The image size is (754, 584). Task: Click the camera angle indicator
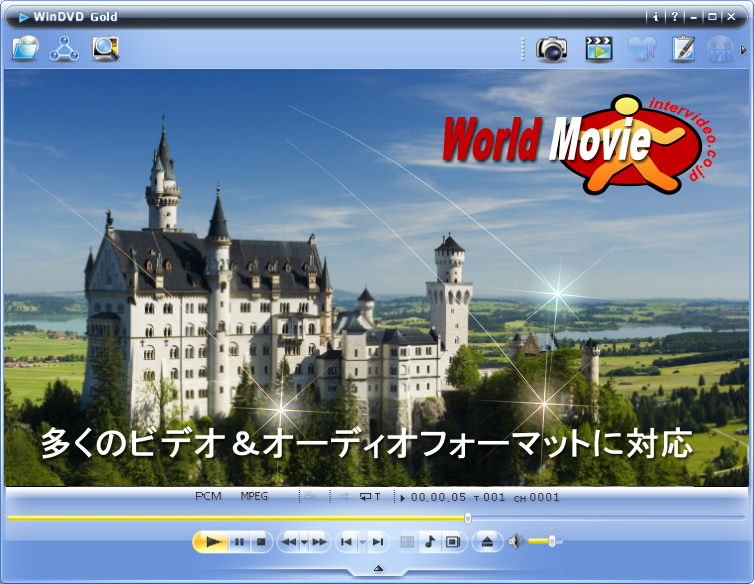click(310, 496)
